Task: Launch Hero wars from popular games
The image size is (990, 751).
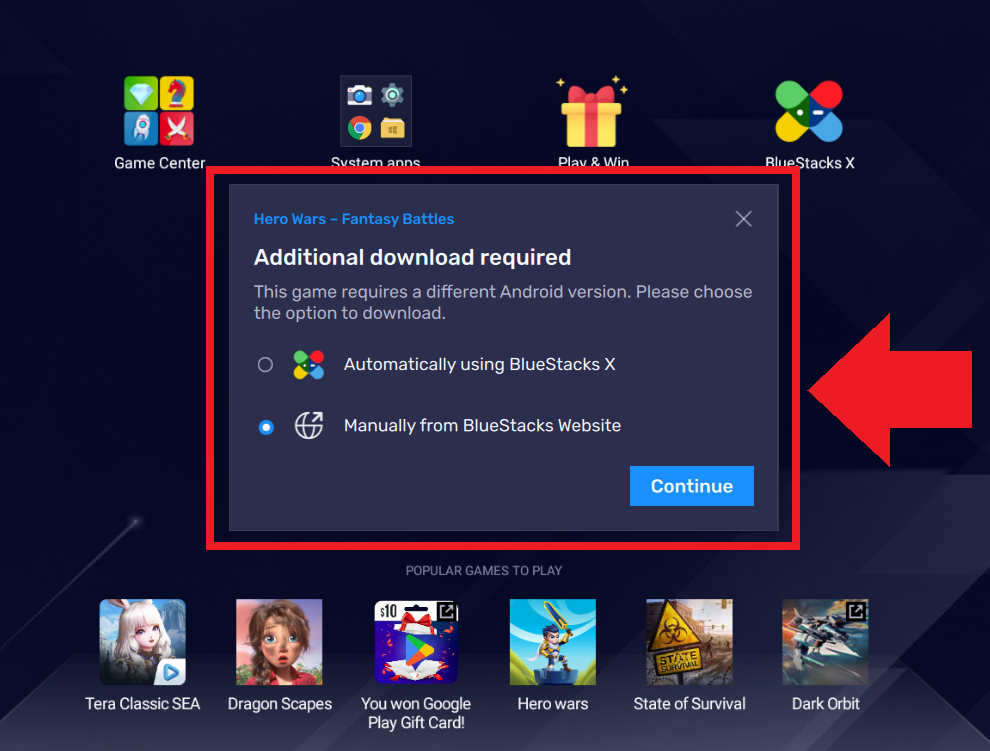Action: click(x=552, y=642)
